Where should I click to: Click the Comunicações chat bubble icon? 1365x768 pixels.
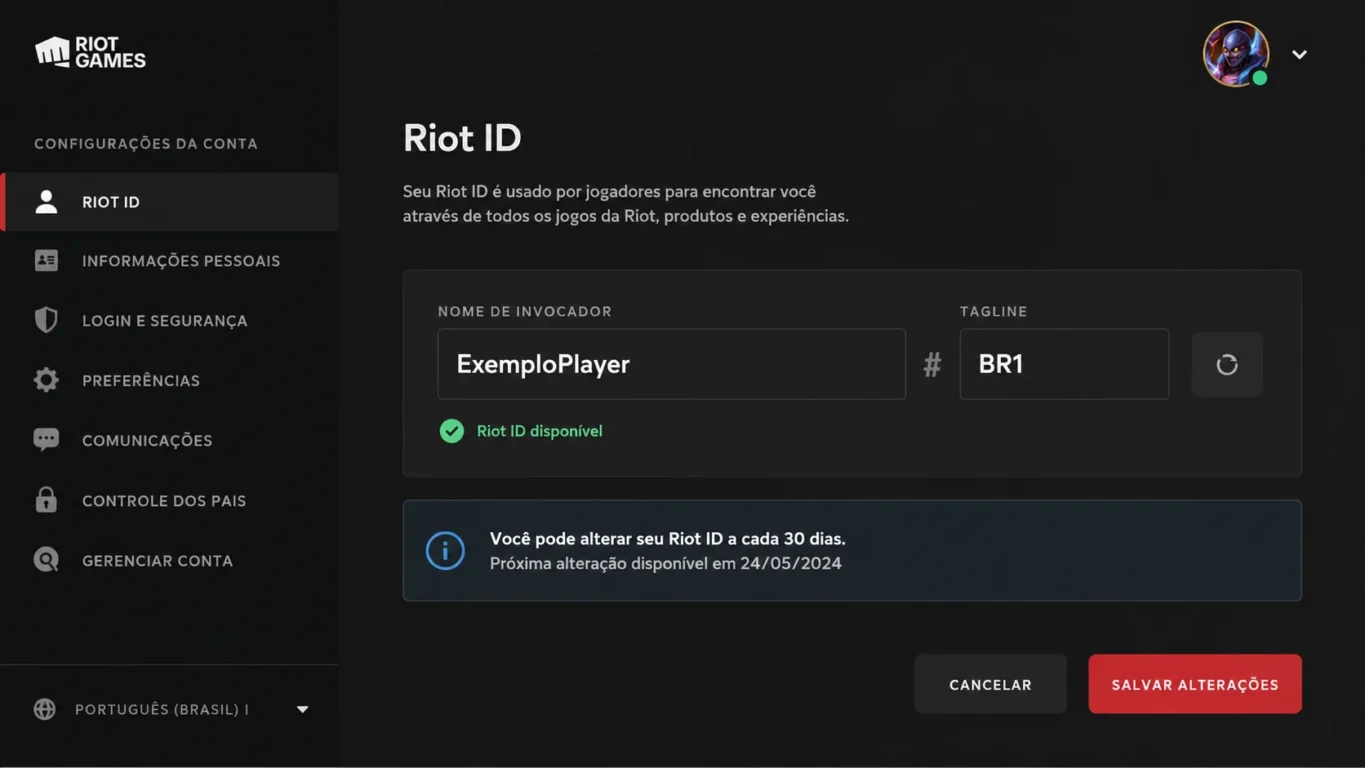(x=46, y=440)
